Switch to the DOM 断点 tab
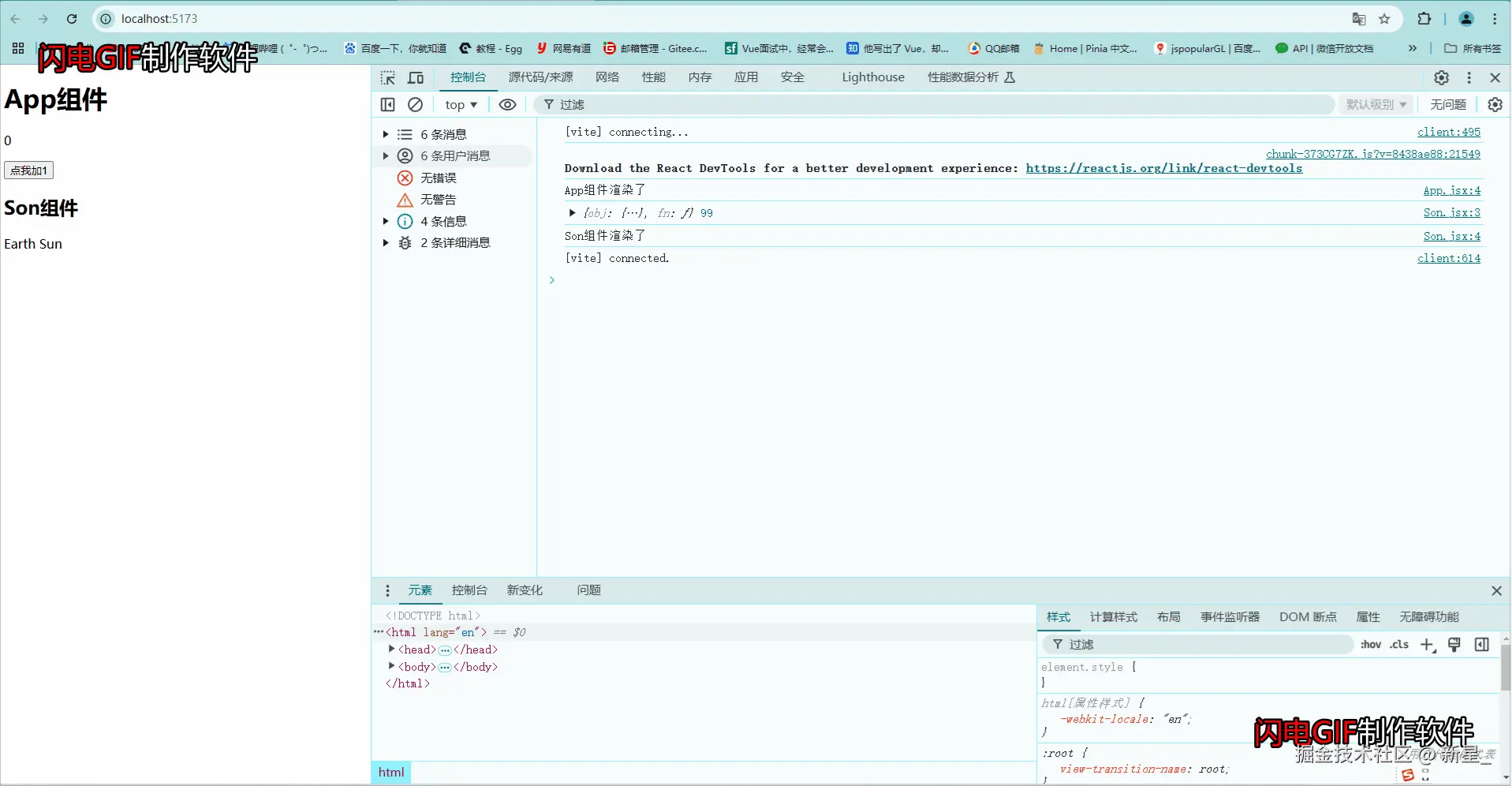 (x=1308, y=617)
